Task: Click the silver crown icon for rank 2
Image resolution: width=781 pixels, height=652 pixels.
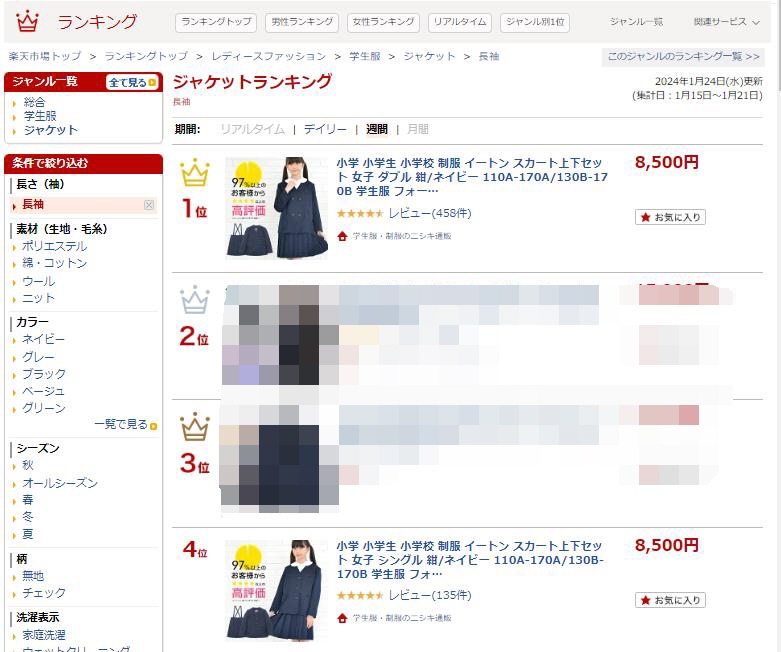Action: [195, 300]
